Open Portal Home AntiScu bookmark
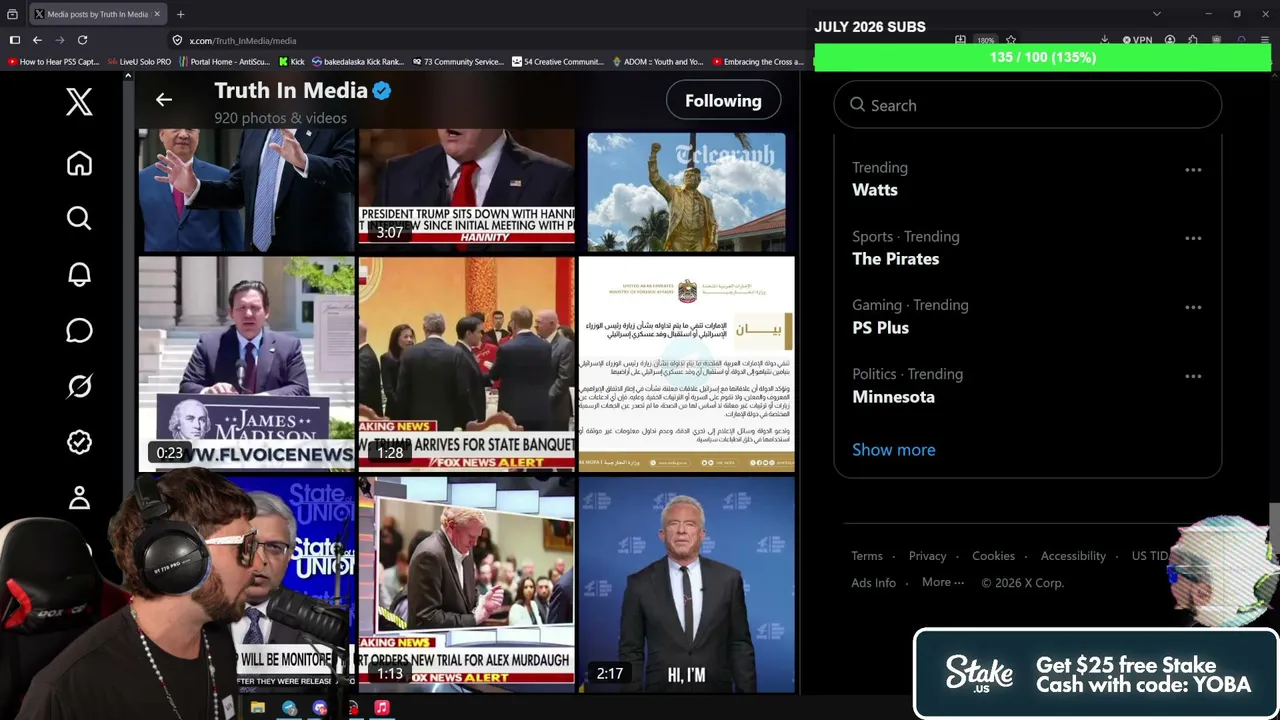Viewport: 1280px width, 720px height. [x=223, y=61]
